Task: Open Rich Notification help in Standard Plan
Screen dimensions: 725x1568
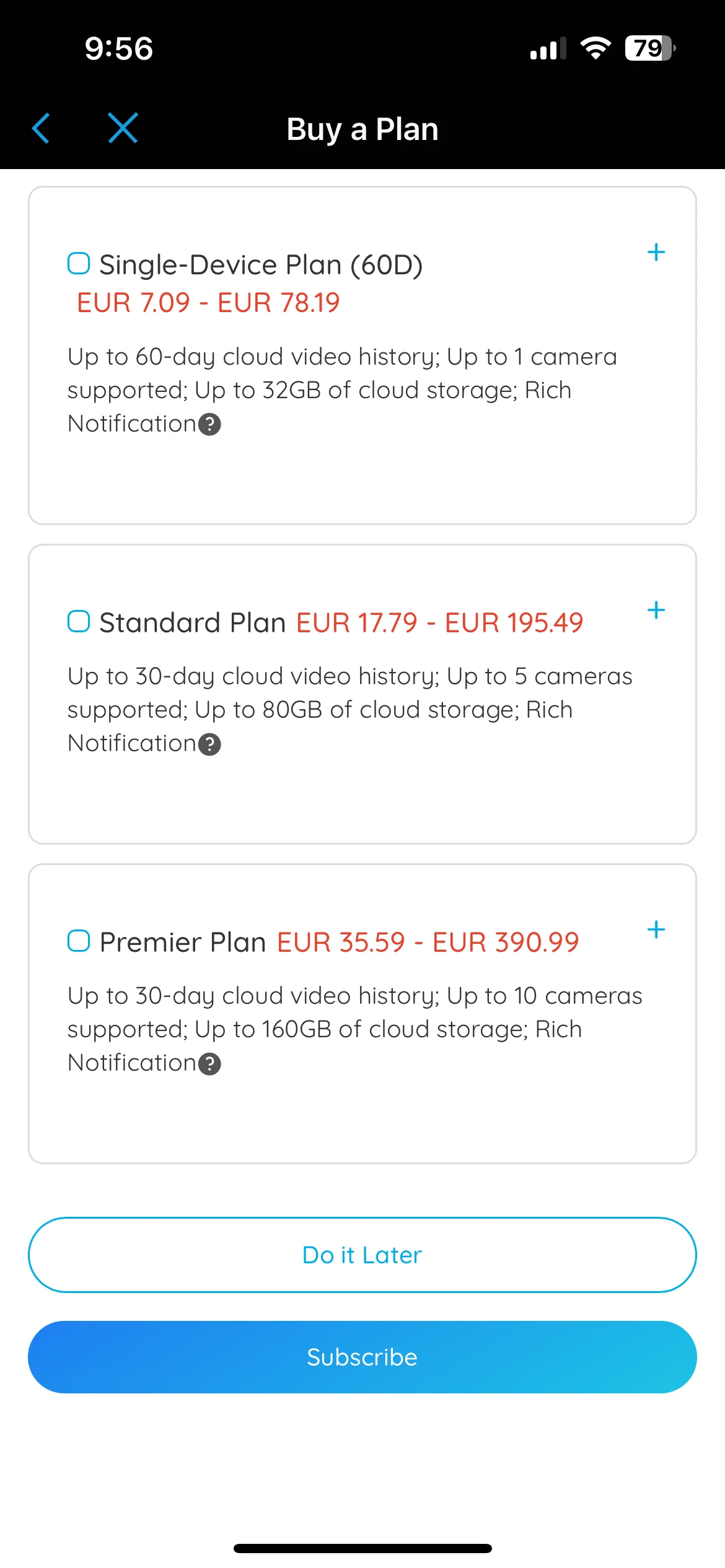Action: 209,744
